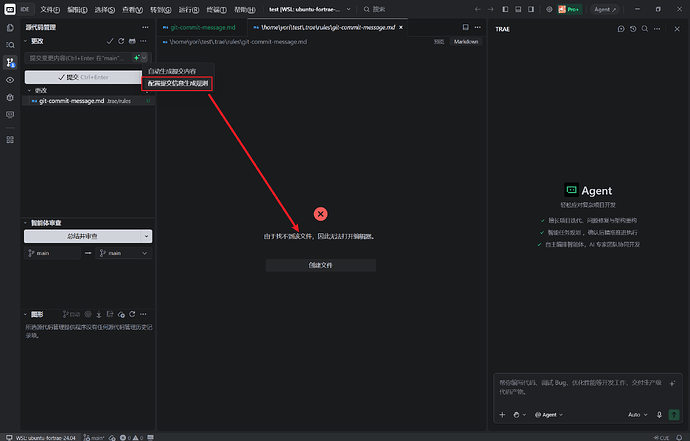Screen dimensions: 690x441
Task: Click the green send arrow in chat input
Action: pos(674,415)
